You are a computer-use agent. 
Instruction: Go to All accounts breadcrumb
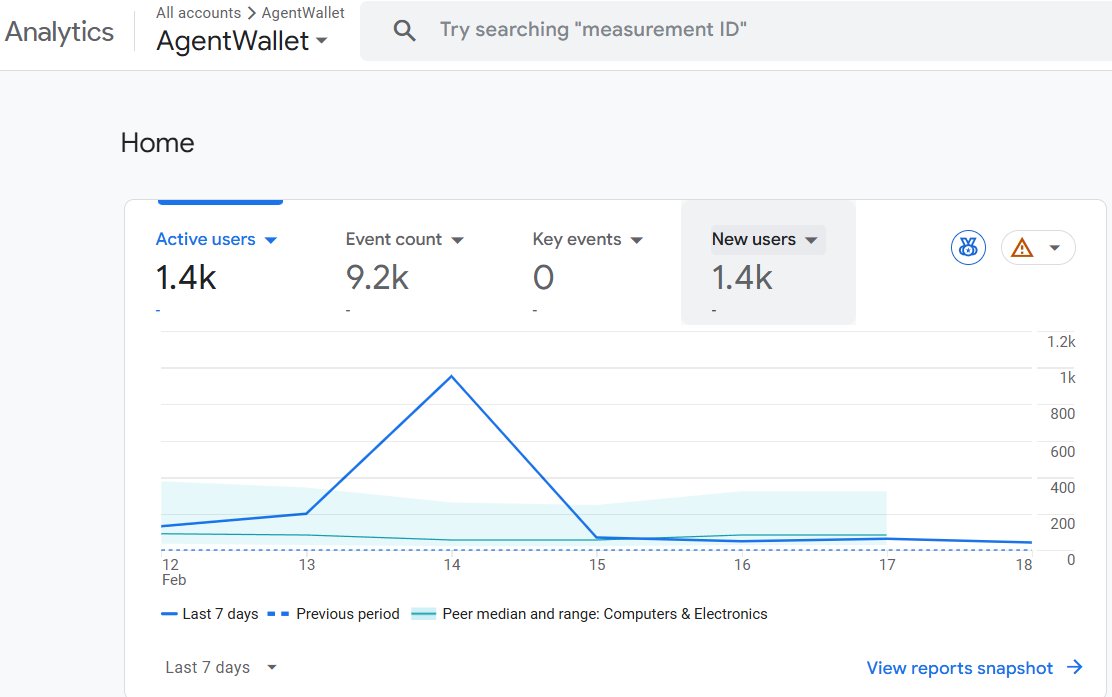[199, 13]
